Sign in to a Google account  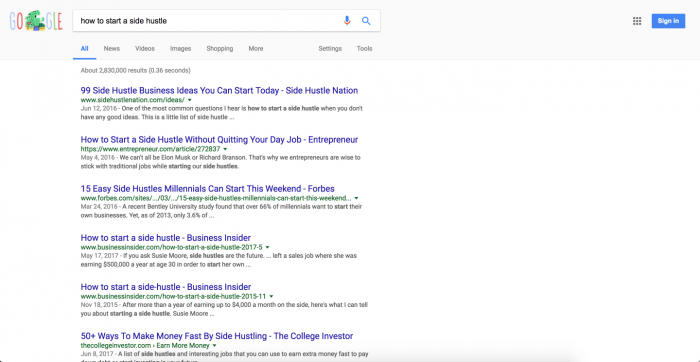point(668,21)
